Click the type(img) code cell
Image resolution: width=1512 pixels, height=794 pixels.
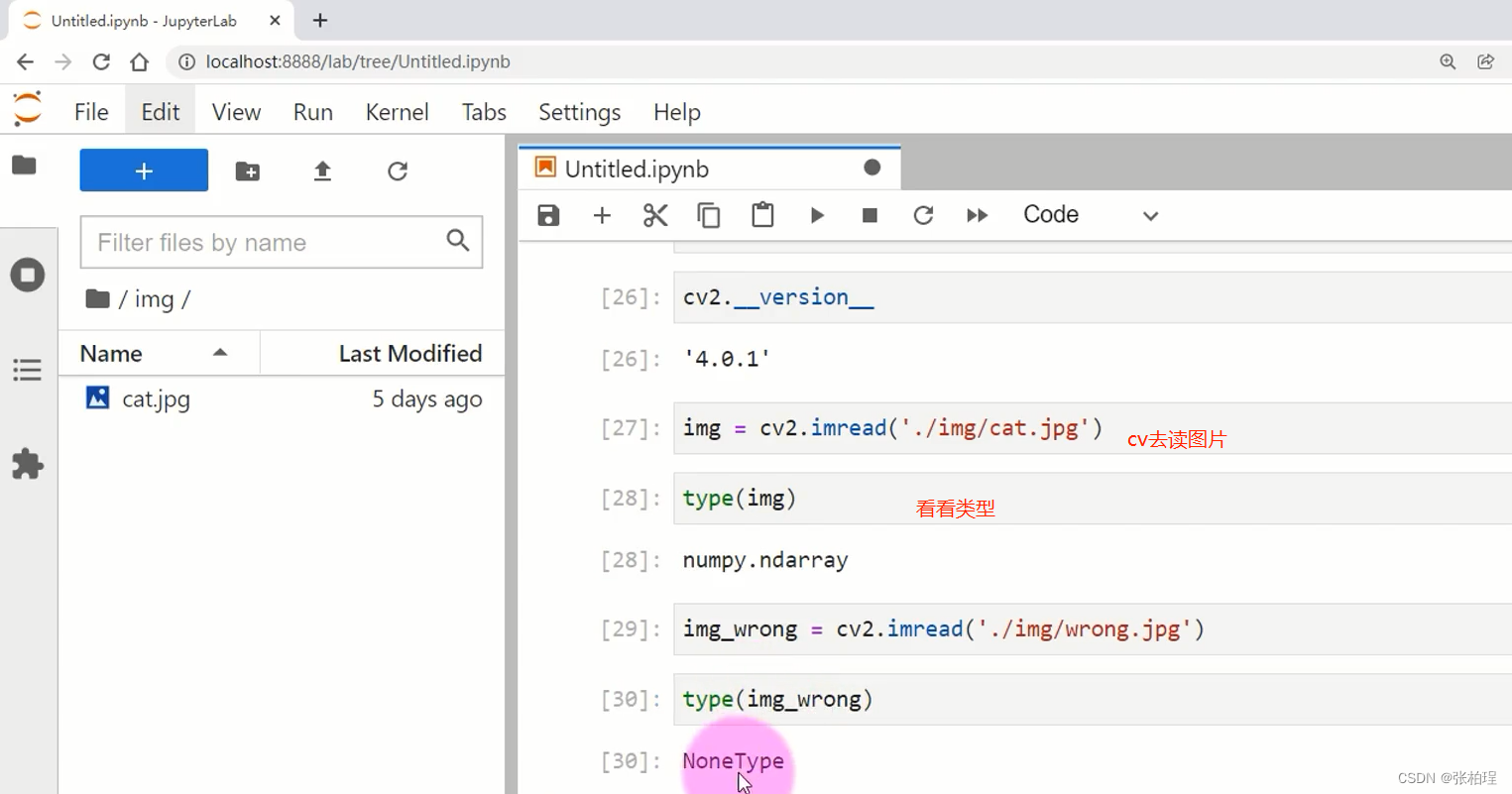[x=1093, y=498]
